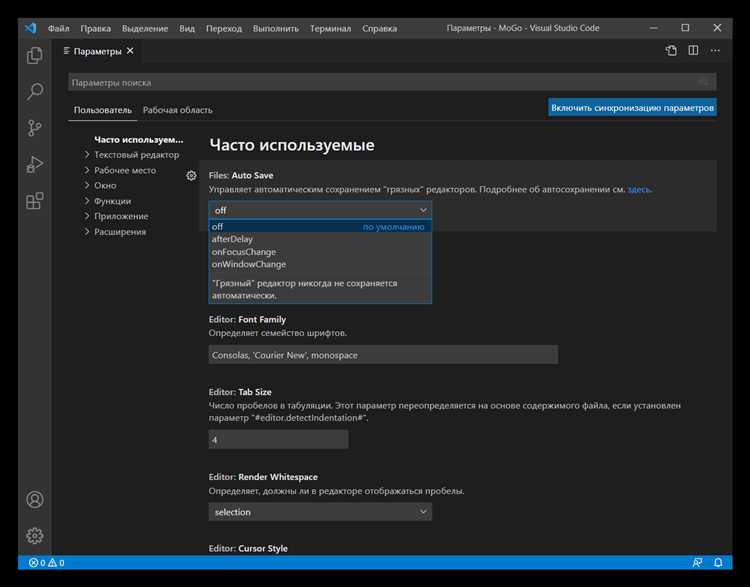
Task: Open the Accounts menu icon
Action: point(35,499)
